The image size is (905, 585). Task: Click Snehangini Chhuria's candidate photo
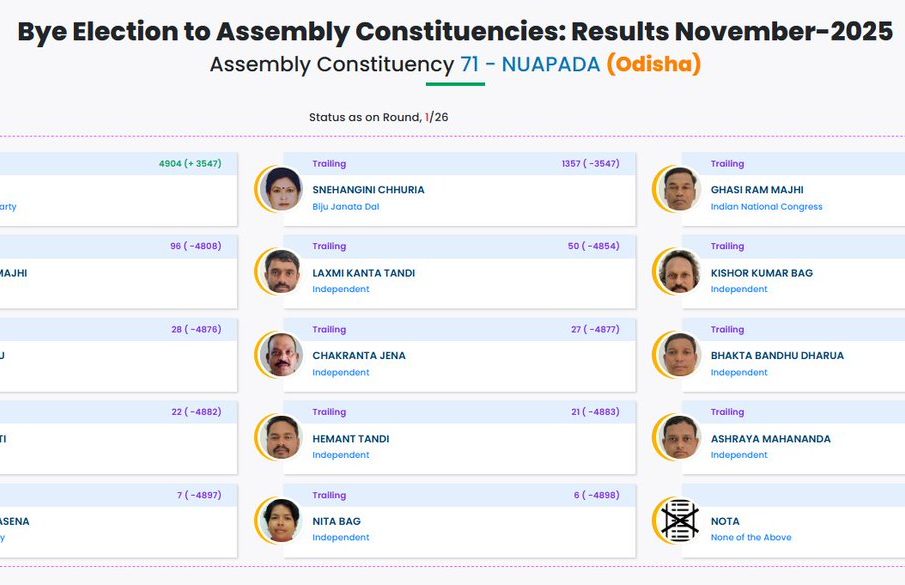point(282,189)
